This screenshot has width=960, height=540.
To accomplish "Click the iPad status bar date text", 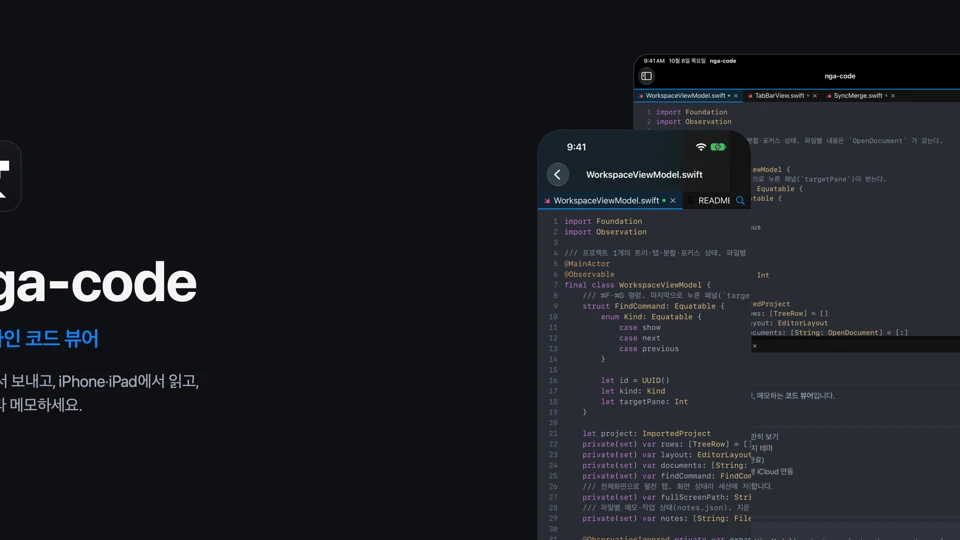I will click(x=687, y=61).
